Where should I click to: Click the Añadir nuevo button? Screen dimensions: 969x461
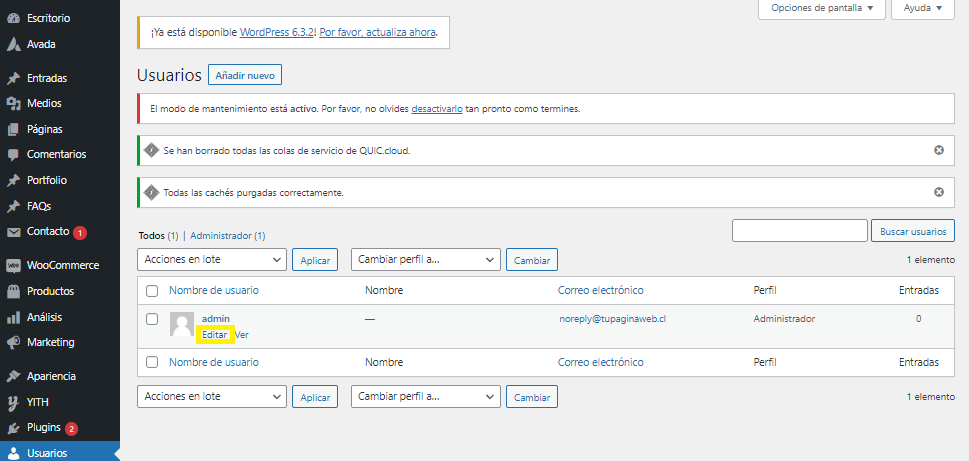[245, 75]
